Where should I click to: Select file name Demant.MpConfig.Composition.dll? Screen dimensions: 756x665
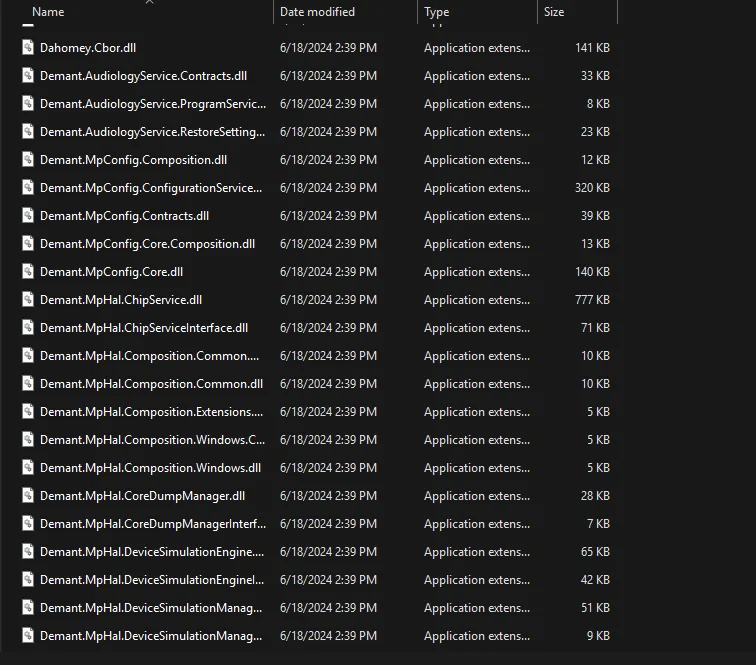pos(133,160)
